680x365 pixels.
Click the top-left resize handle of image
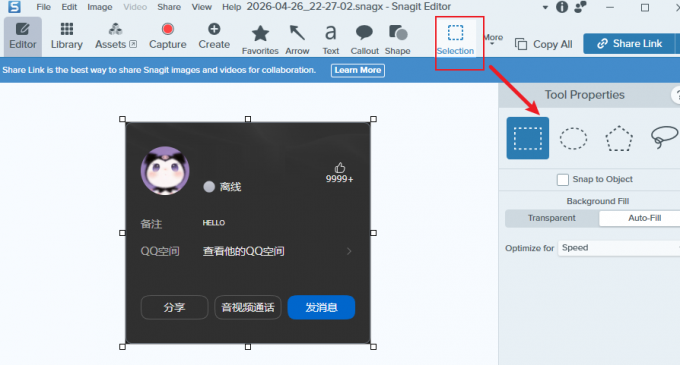[122, 119]
